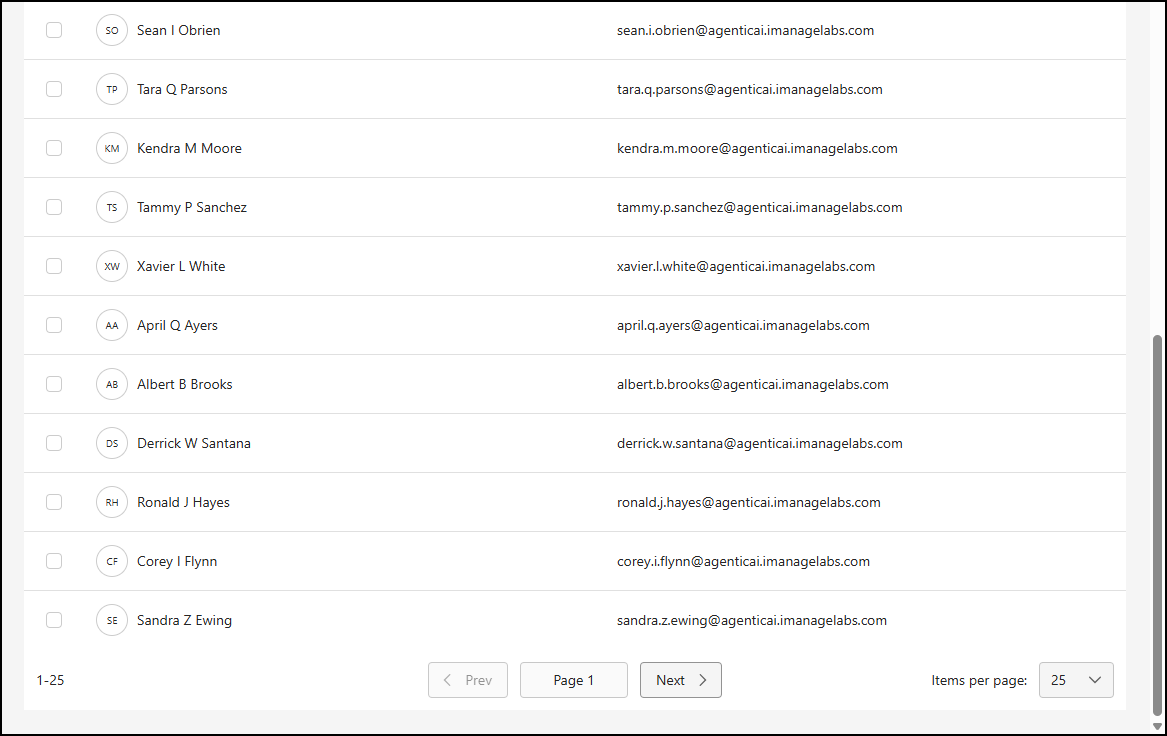Click Sandra Z Ewing's avatar icon
1167x736 pixels.
112,620
